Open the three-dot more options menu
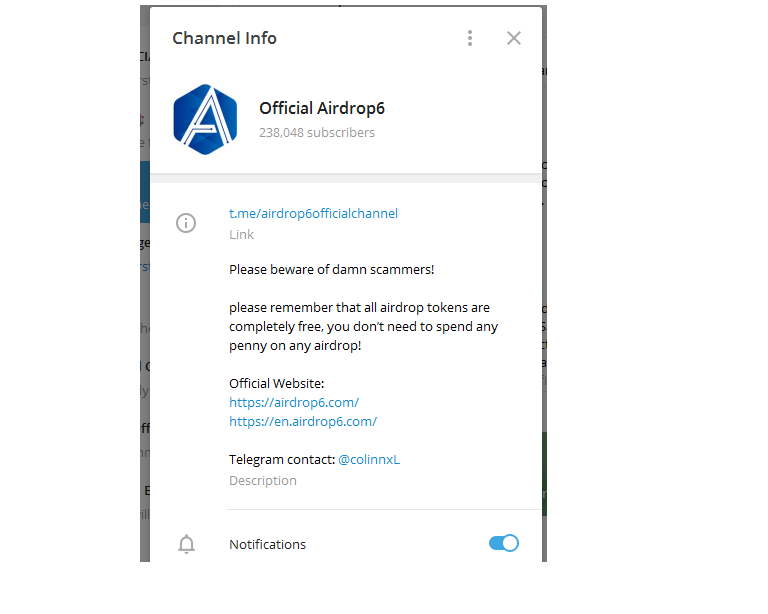 point(470,38)
